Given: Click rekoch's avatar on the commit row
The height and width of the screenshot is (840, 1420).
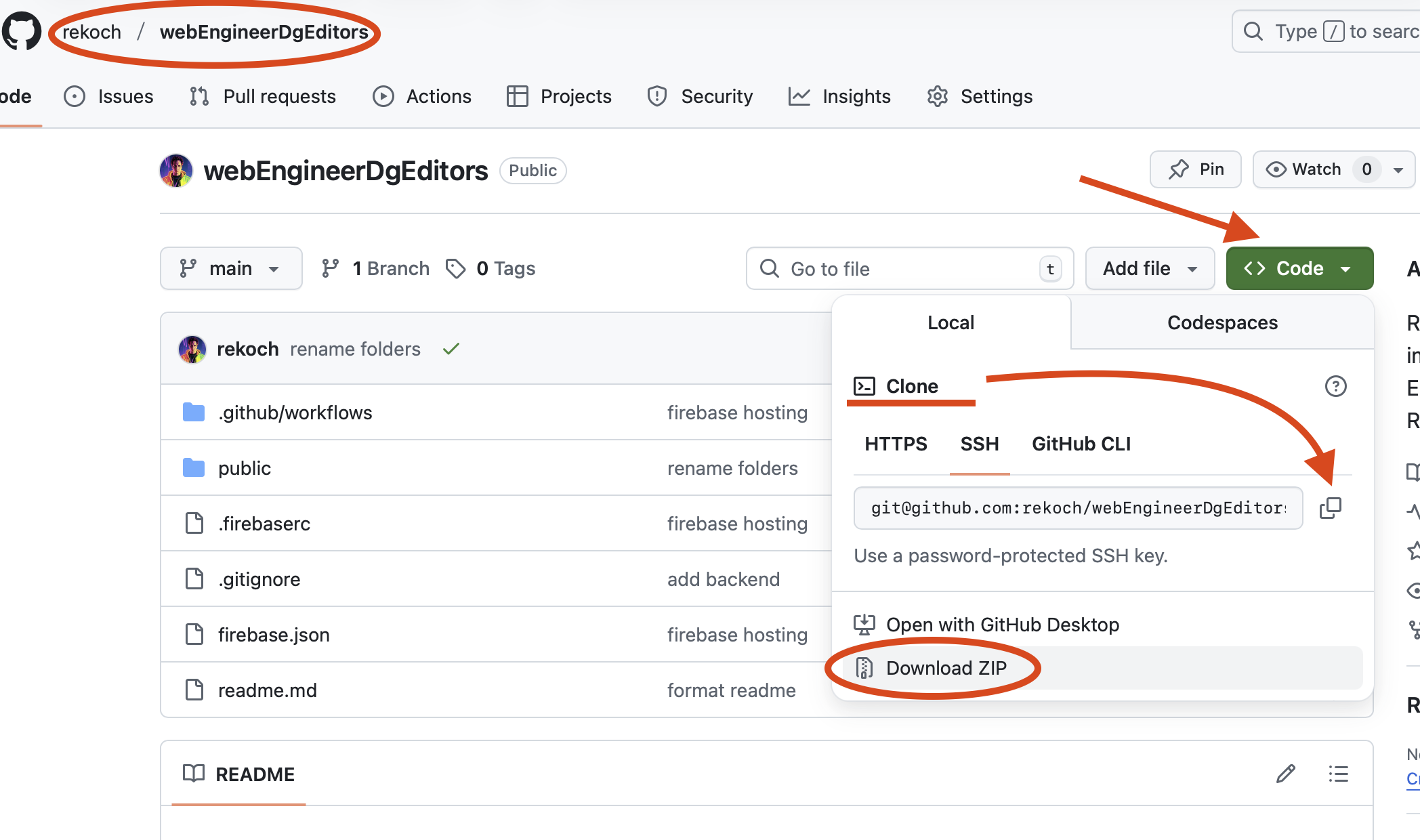Looking at the screenshot, I should coord(192,348).
